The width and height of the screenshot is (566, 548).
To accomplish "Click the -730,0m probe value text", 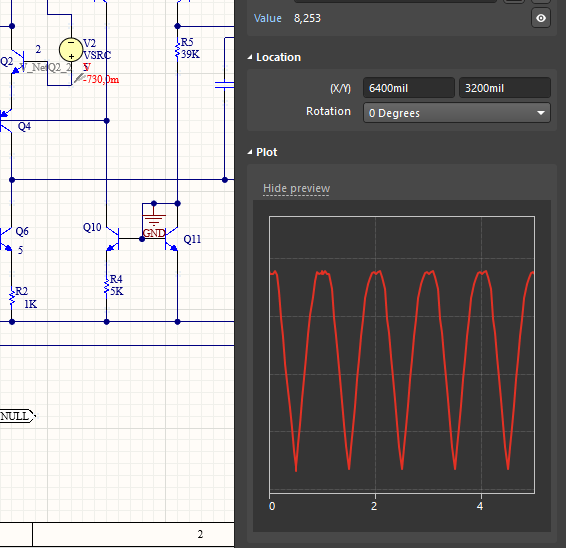I will tap(101, 79).
